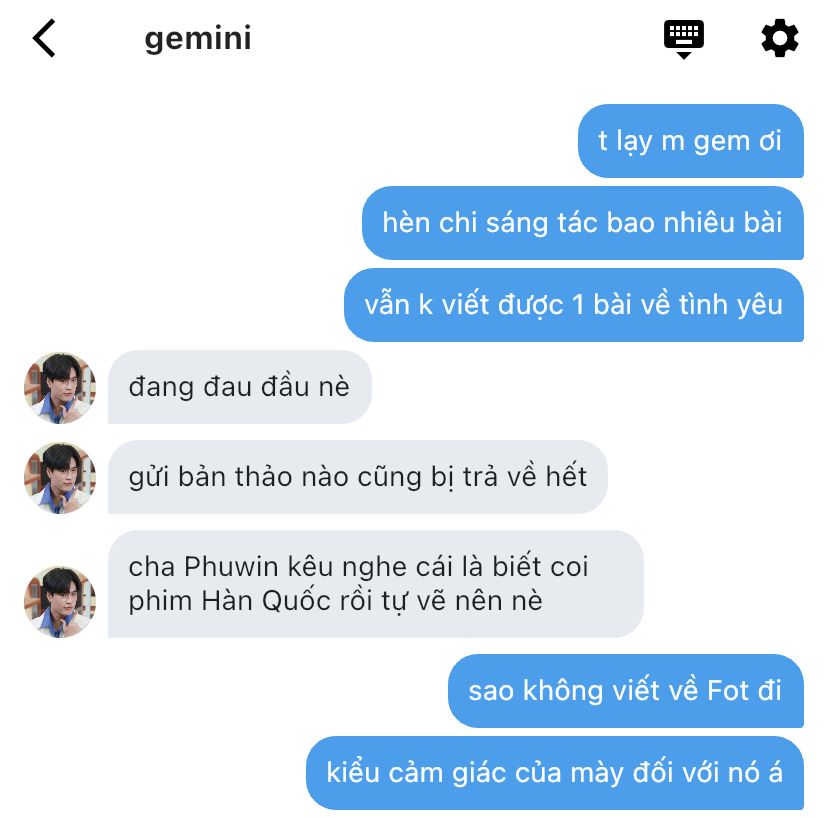The image size is (828, 818).
Task: Tap avatar beside "đang đau đầu nè"
Action: point(60,388)
